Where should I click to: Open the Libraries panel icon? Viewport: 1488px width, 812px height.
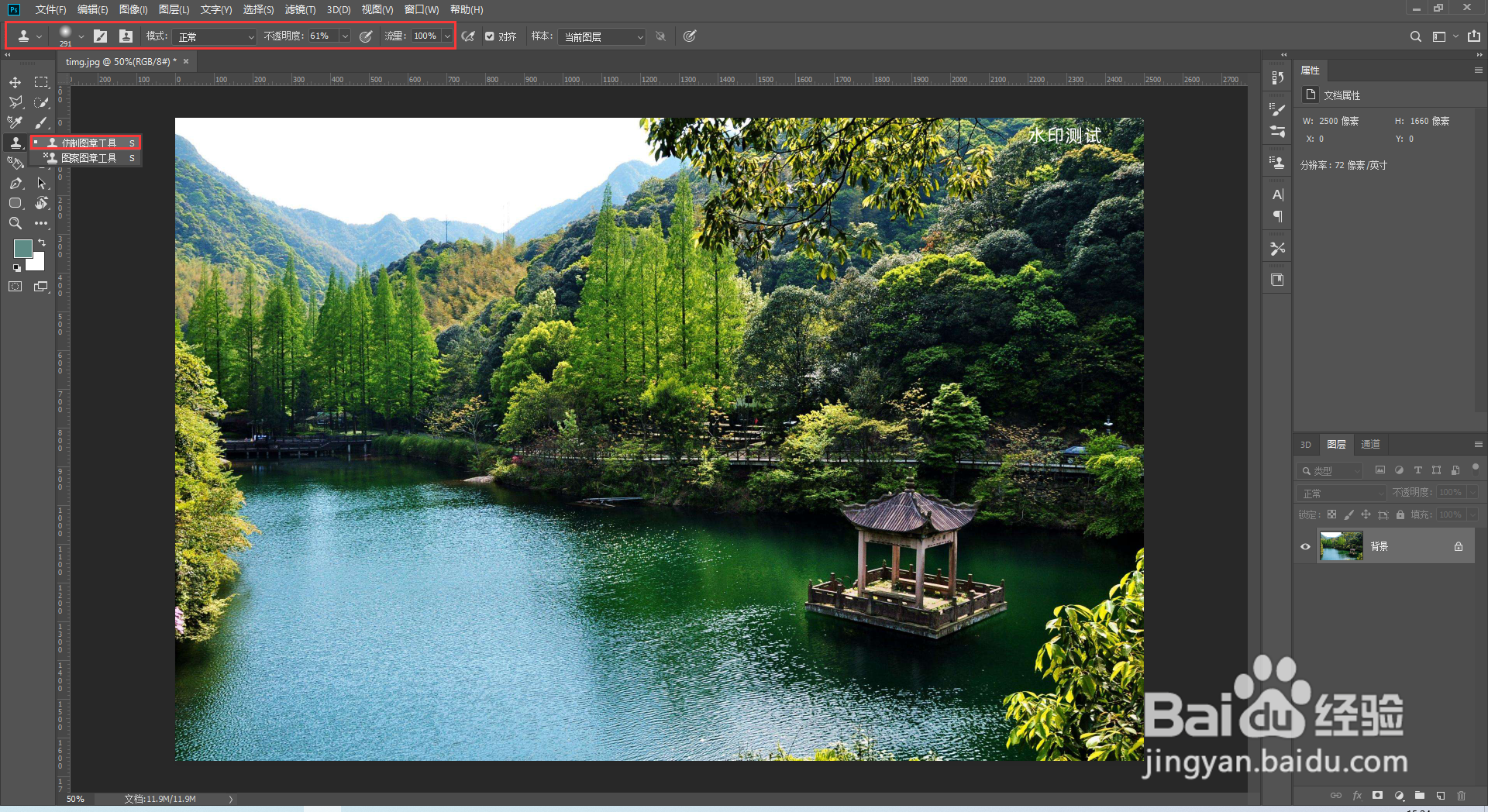tap(1277, 280)
